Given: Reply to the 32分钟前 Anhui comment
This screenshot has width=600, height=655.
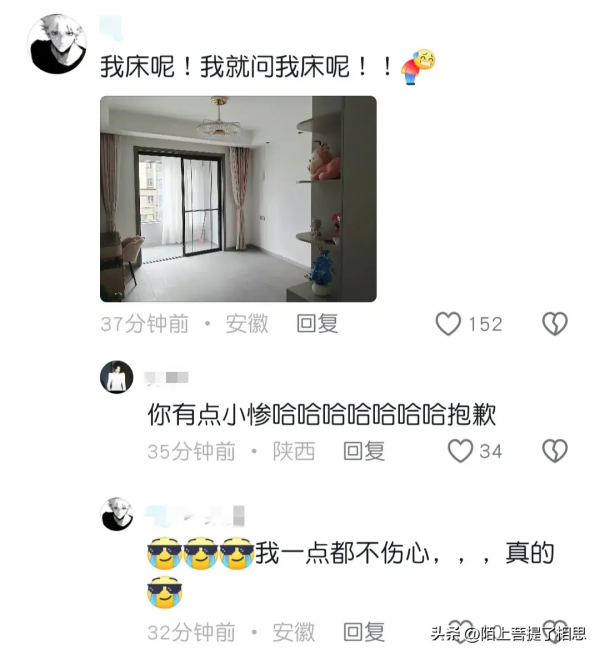Looking at the screenshot, I should point(364,632).
